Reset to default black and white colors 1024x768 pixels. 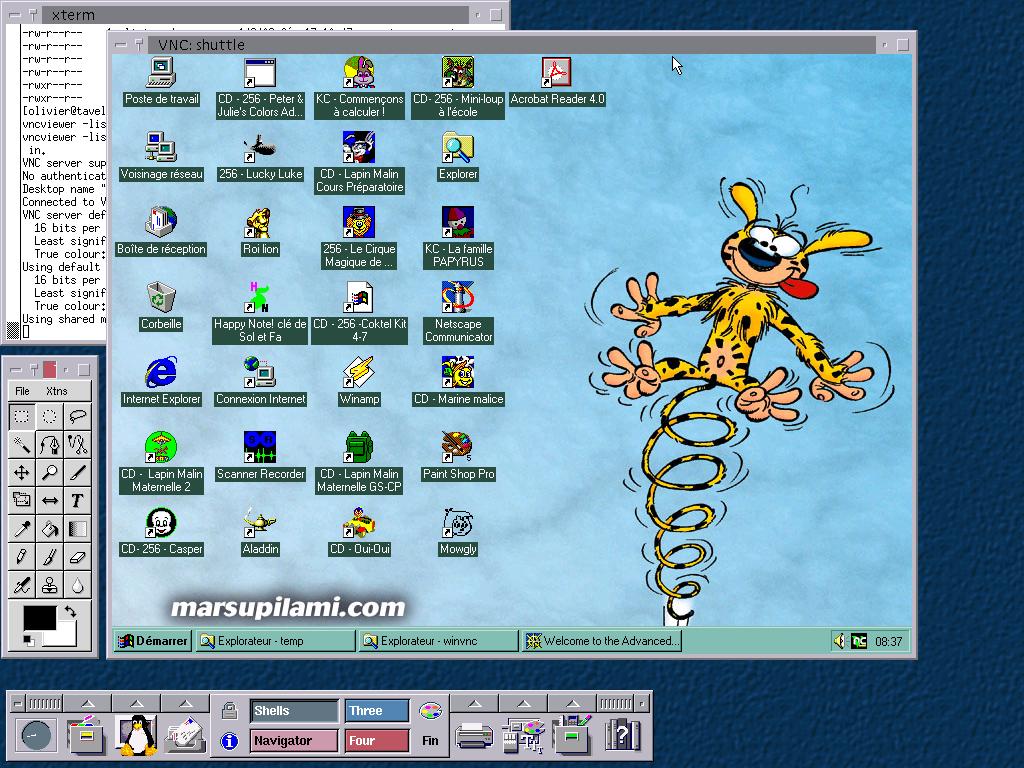click(28, 640)
